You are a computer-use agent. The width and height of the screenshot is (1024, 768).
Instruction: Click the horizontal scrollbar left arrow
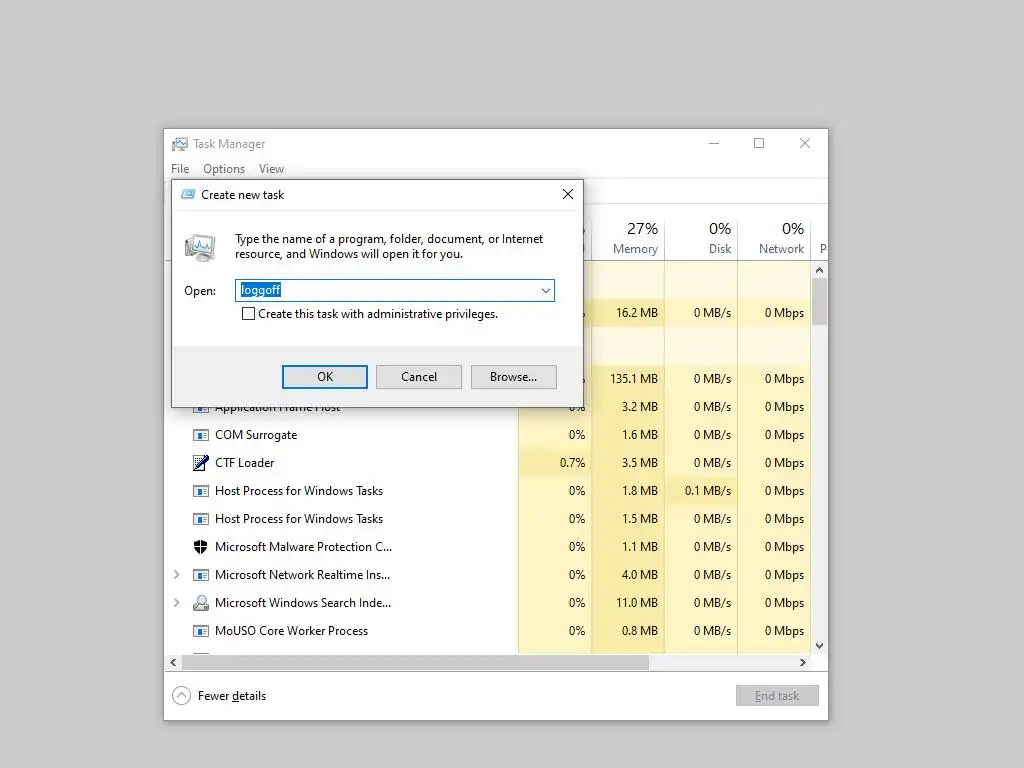pyautogui.click(x=173, y=662)
